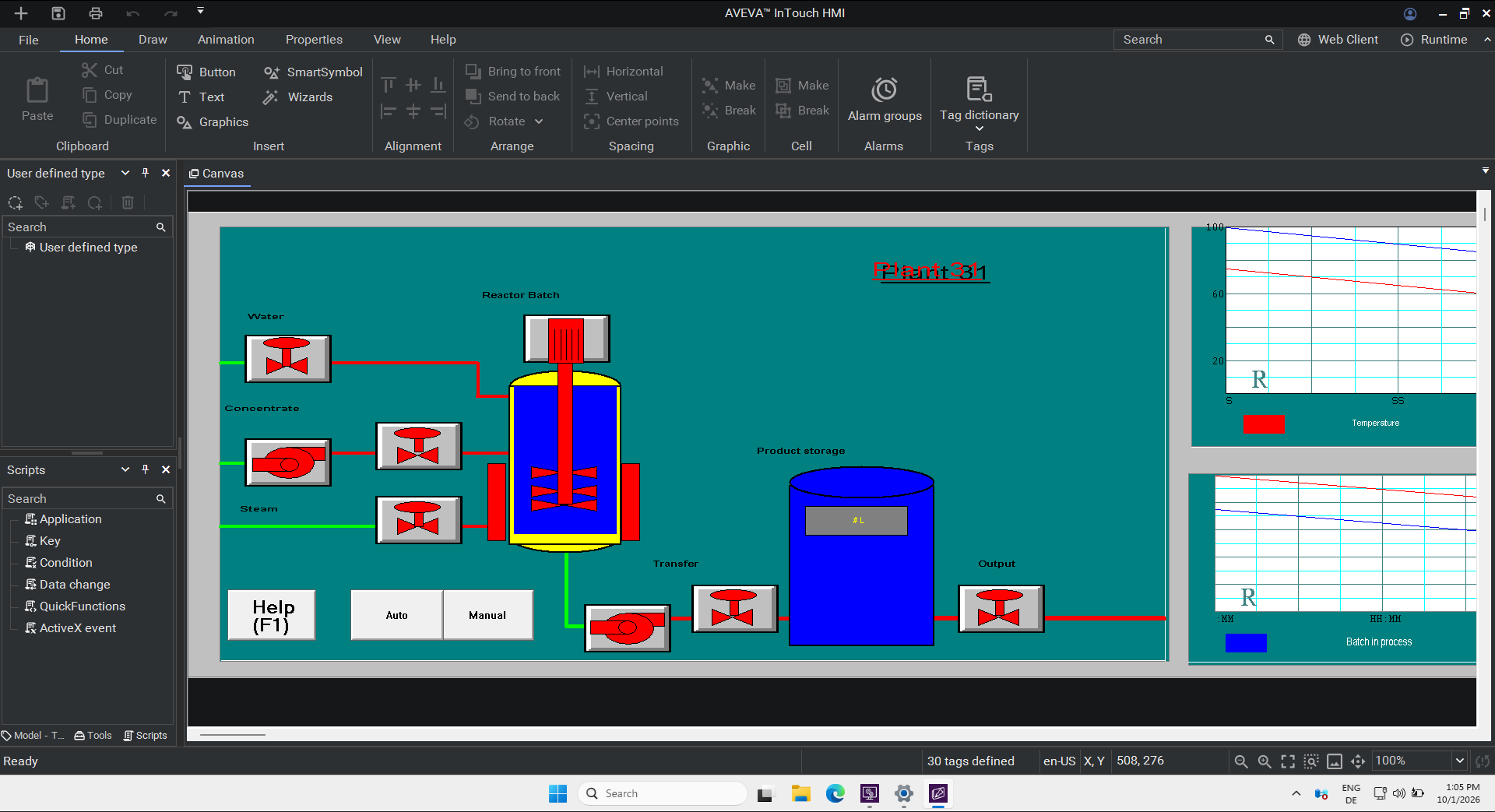Viewport: 1495px width, 812px height.
Task: Expand the User defined type panel menu
Action: pos(125,173)
